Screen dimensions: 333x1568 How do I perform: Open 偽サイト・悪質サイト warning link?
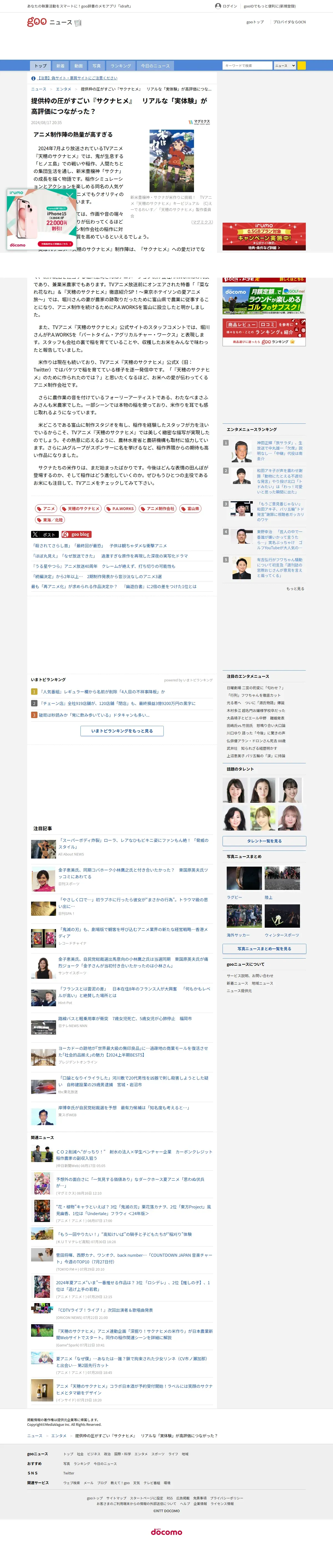tap(77, 78)
